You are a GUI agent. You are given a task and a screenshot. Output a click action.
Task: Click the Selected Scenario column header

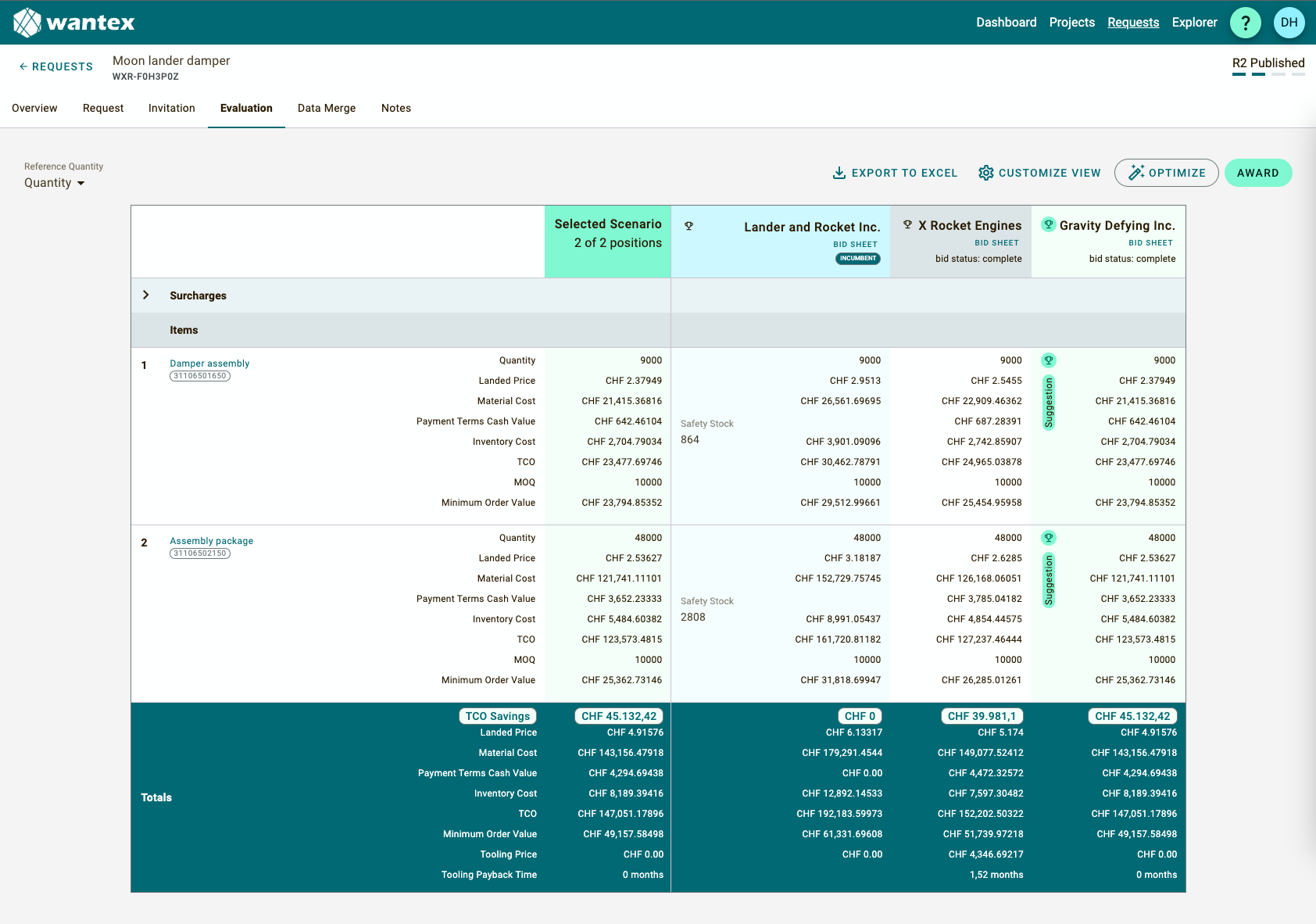click(x=608, y=242)
